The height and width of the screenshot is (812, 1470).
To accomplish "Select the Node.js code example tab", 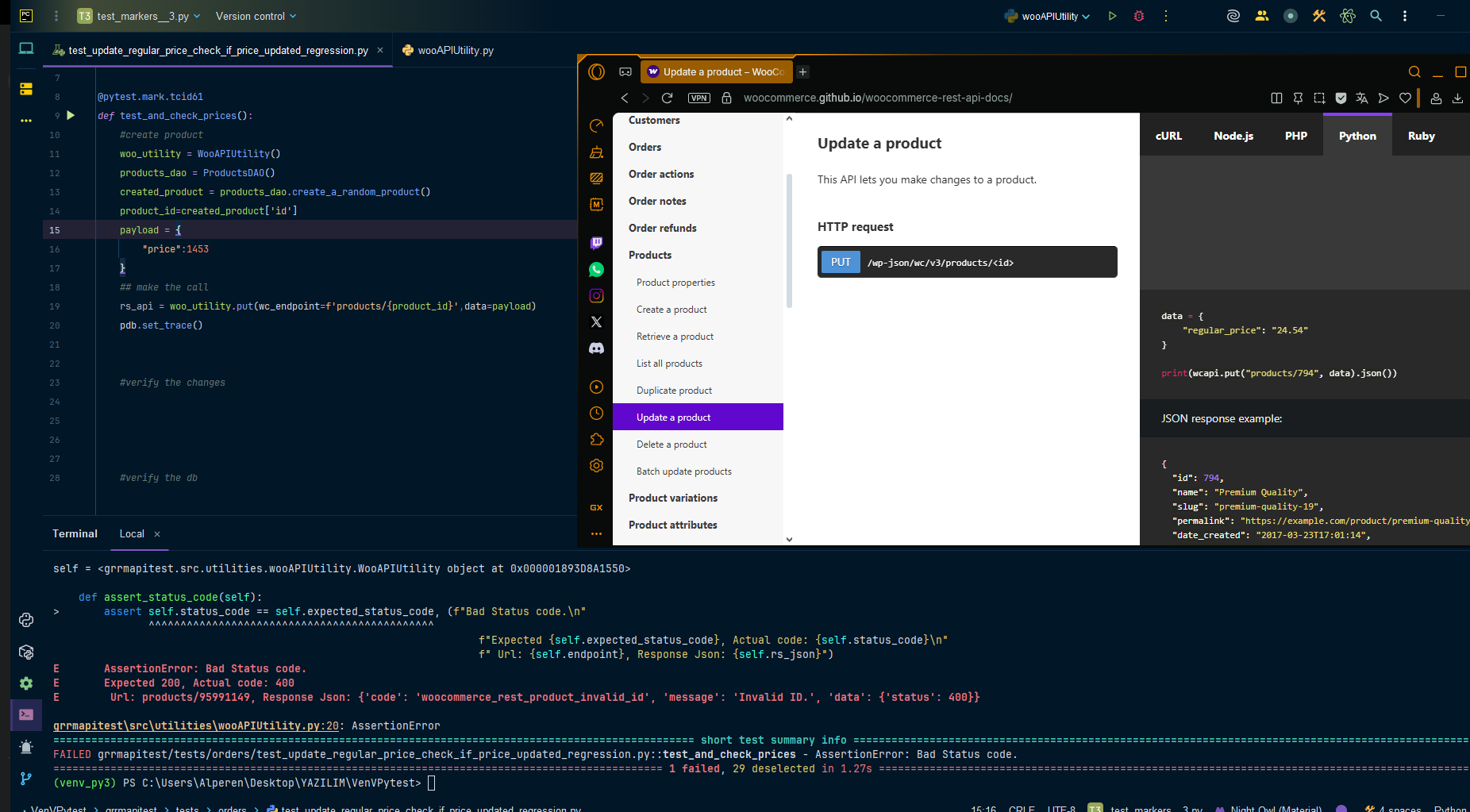I will tap(1233, 136).
